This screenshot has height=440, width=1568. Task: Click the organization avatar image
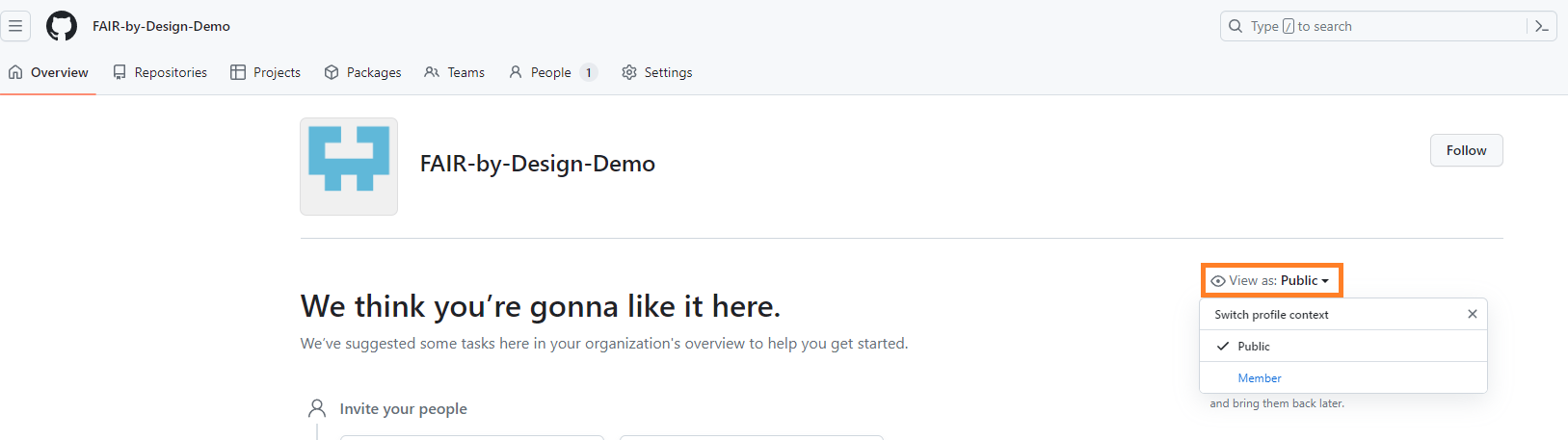coord(349,167)
